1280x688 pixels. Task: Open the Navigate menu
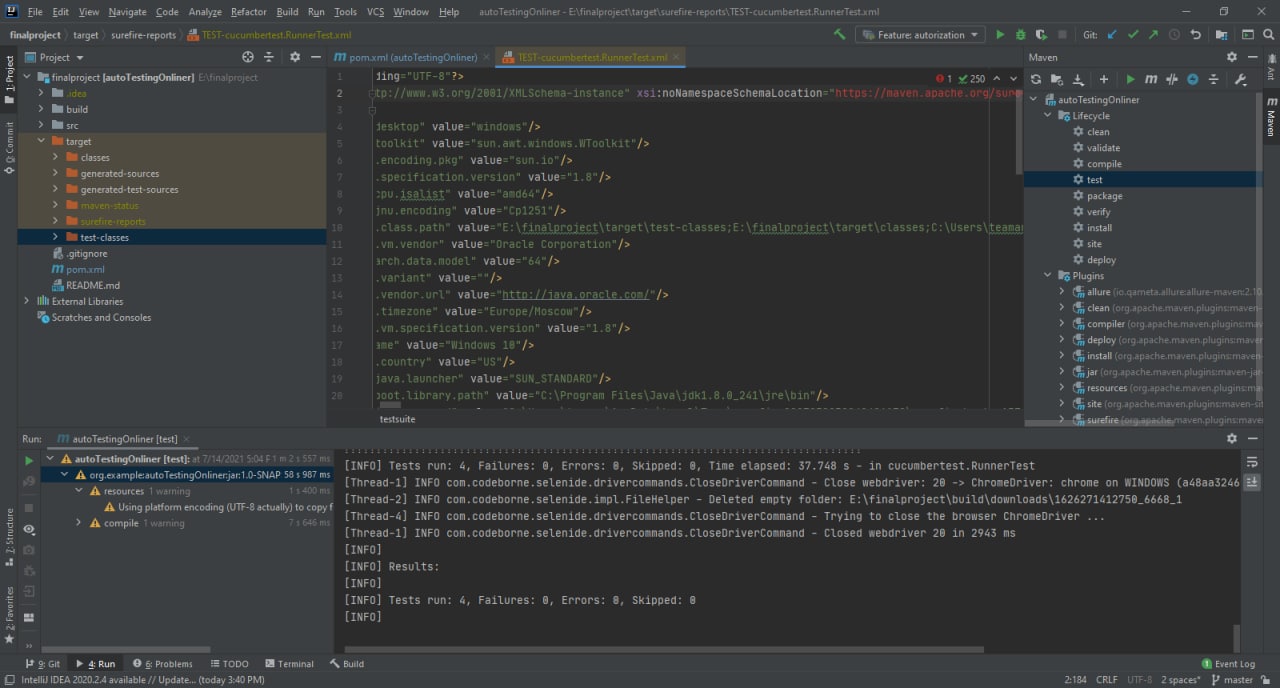click(x=127, y=12)
